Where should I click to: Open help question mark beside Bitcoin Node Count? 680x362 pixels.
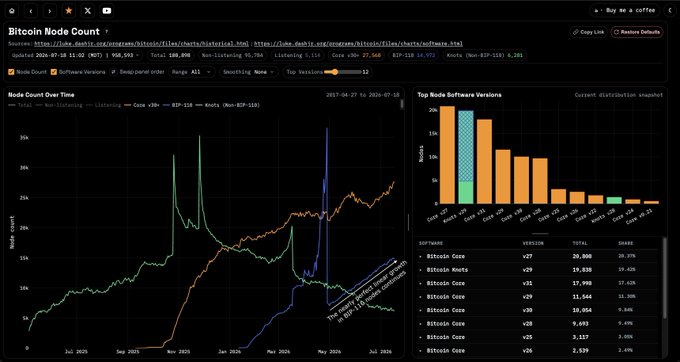pos(107,32)
